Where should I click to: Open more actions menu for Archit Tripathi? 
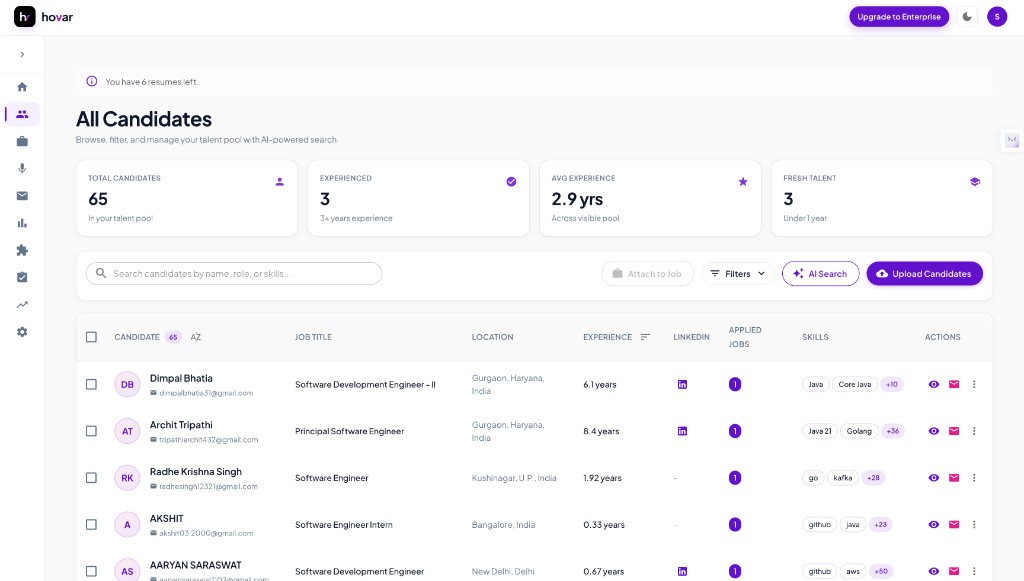point(974,431)
